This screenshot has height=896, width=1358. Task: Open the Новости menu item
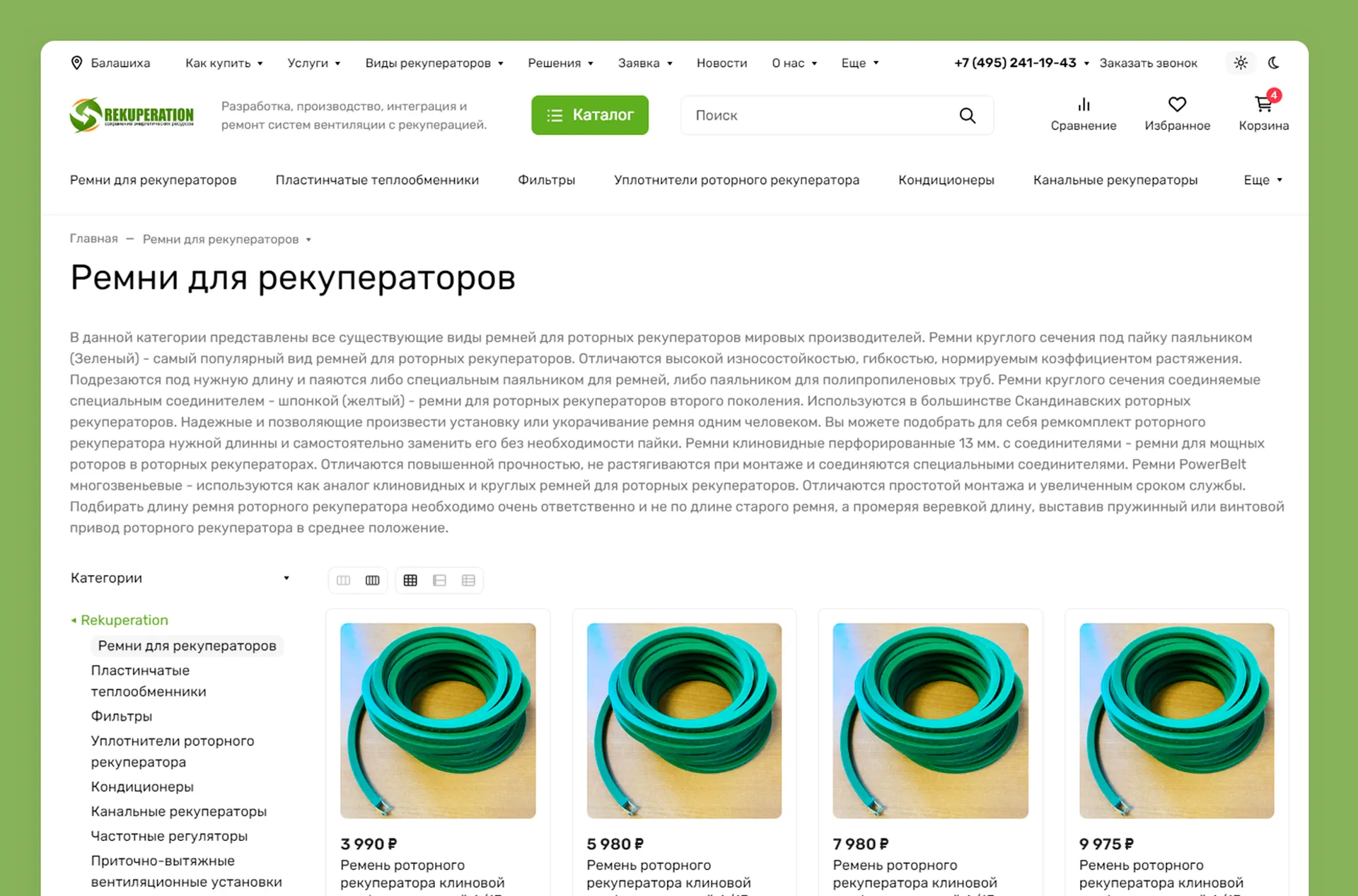[x=721, y=63]
